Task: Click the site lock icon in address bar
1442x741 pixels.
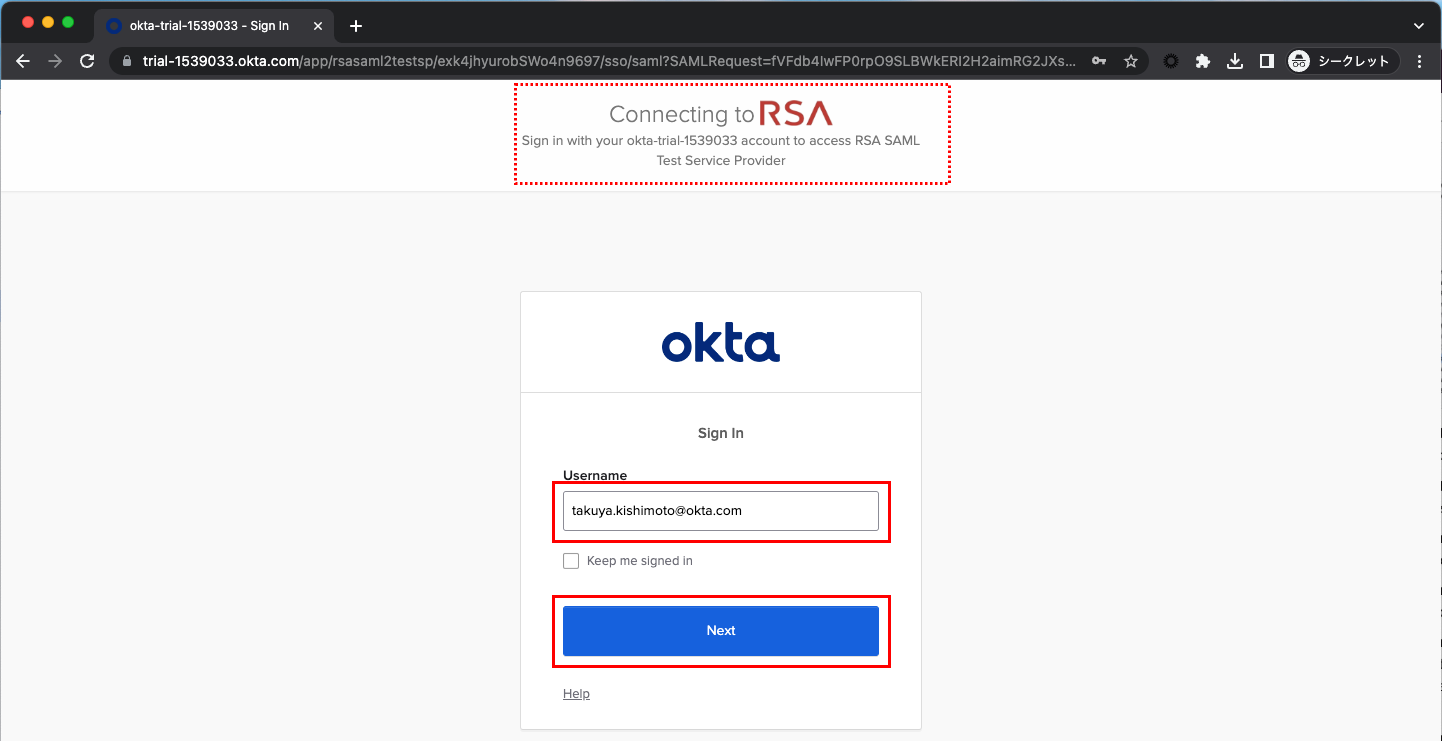Action: pyautogui.click(x=126, y=61)
